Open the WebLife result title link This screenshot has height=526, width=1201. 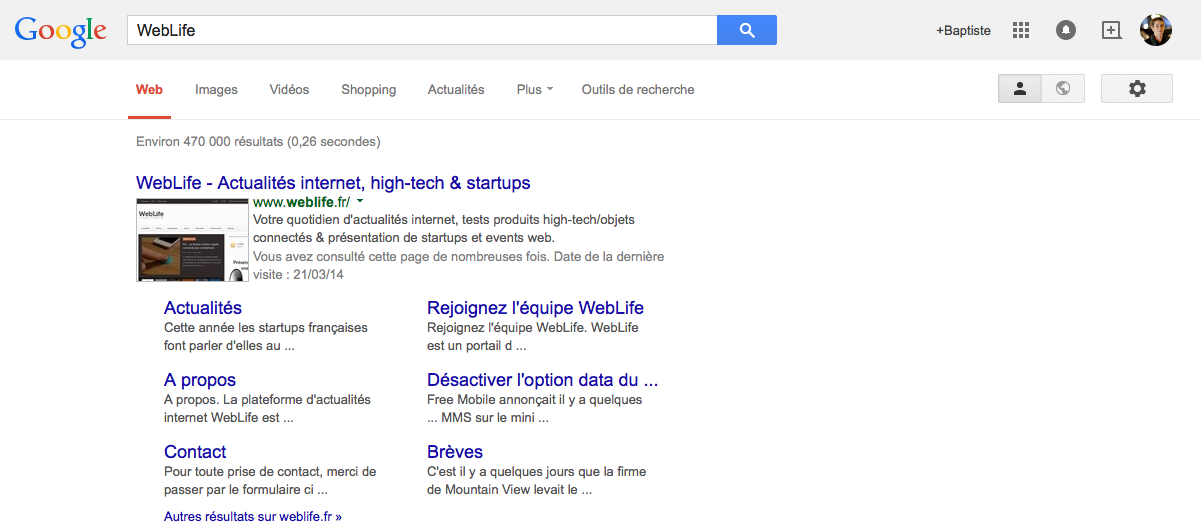pos(333,183)
